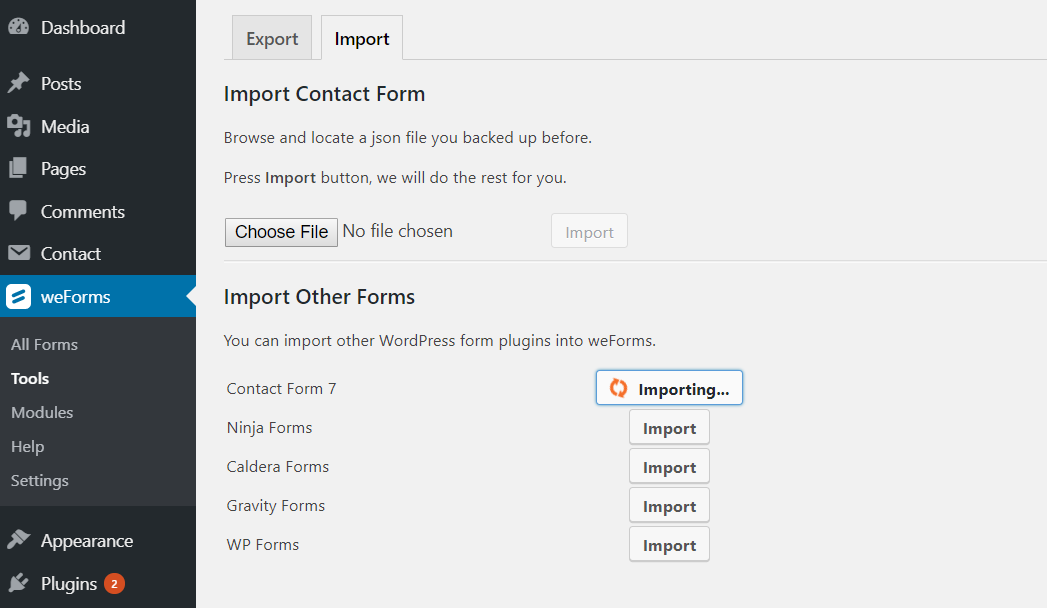Import Caldera Forms into weForms

pos(669,467)
